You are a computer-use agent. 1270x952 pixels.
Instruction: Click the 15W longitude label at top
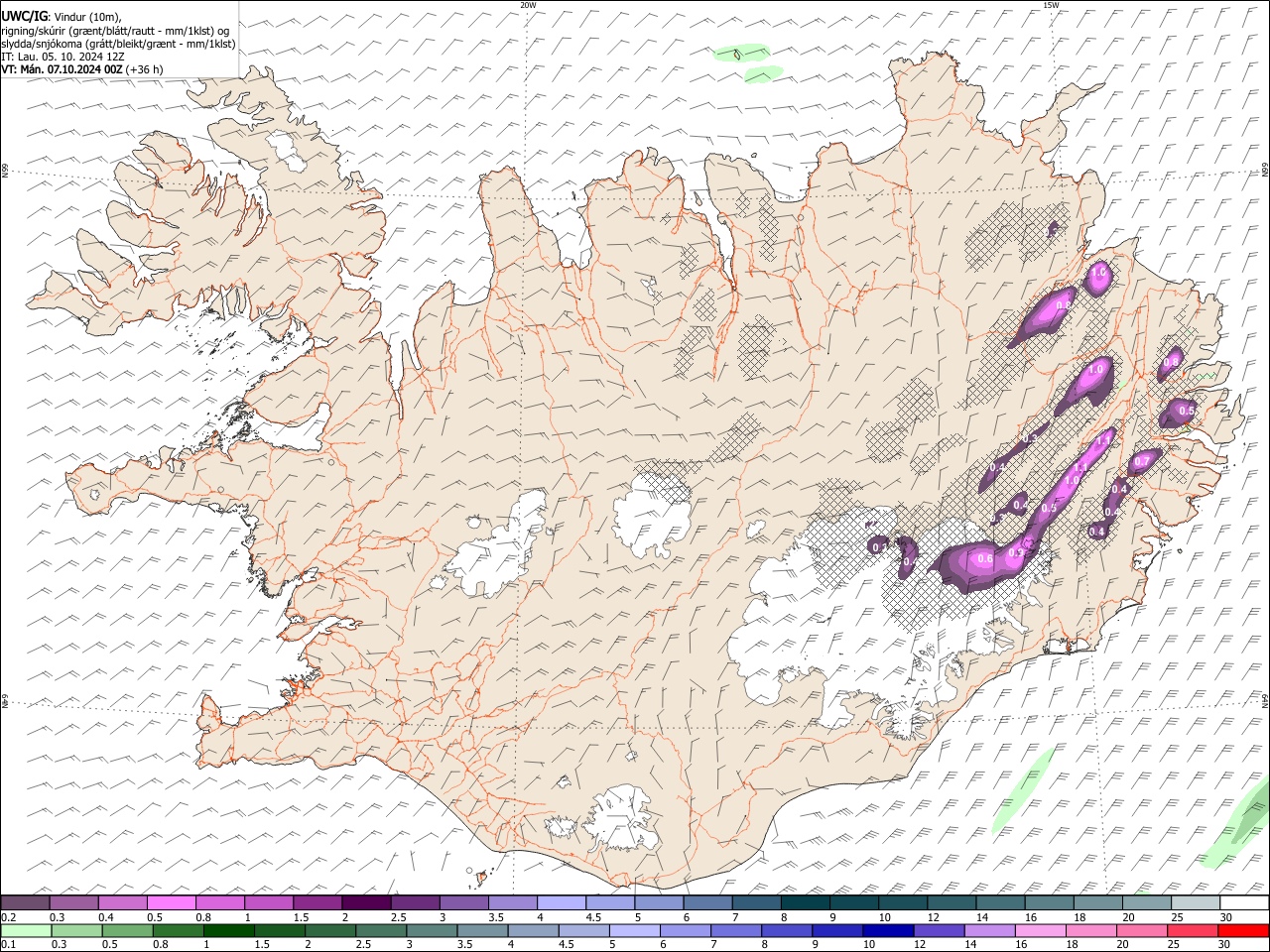tap(1051, 5)
